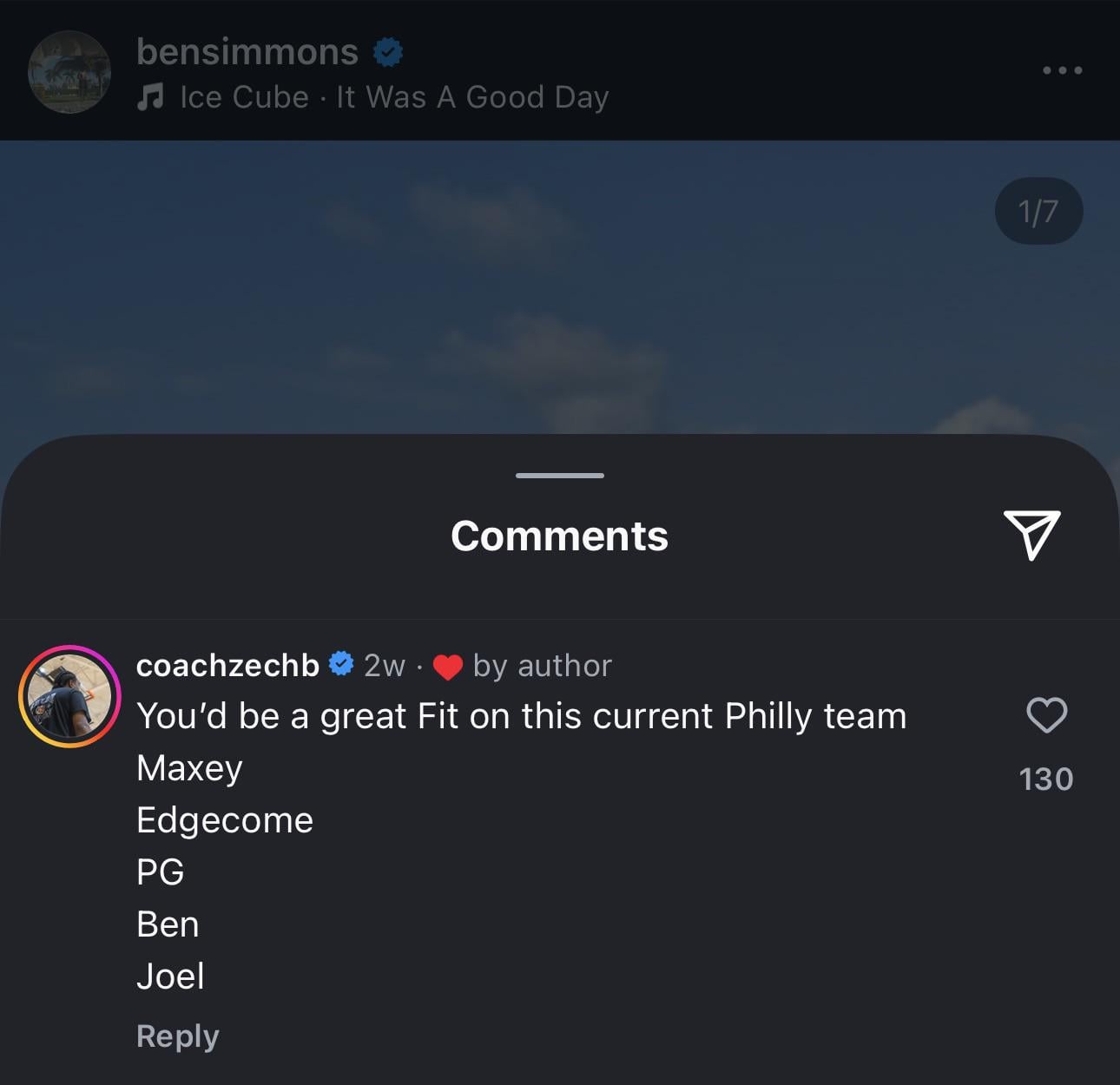Grab the comments sheet drag handle
Screen dimensions: 1120x1085
pos(560,476)
